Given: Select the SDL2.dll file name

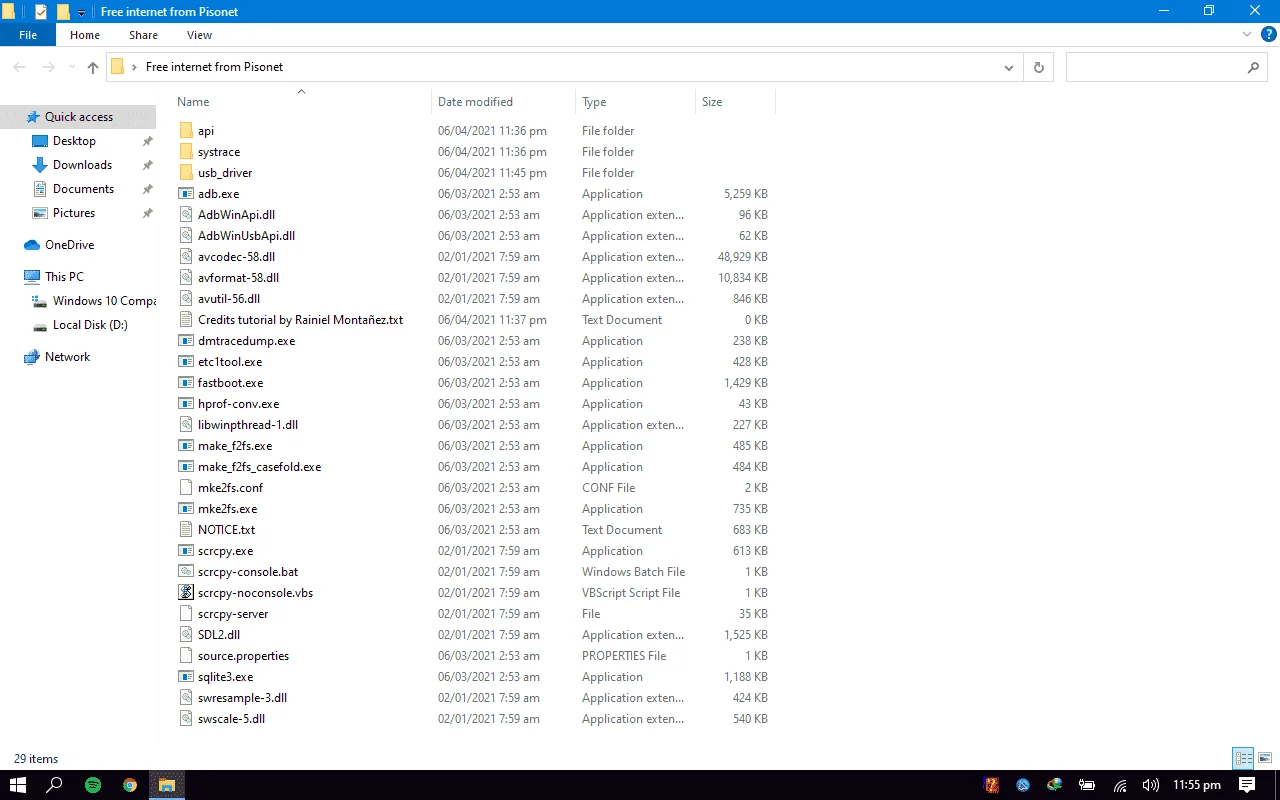Looking at the screenshot, I should tap(219, 635).
